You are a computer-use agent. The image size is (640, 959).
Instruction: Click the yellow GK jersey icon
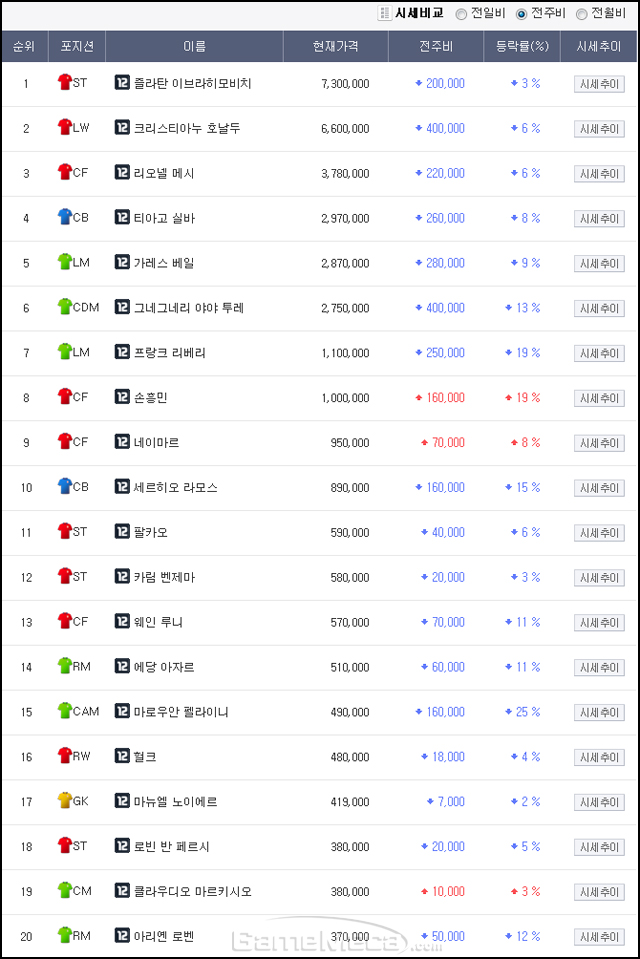(x=64, y=800)
